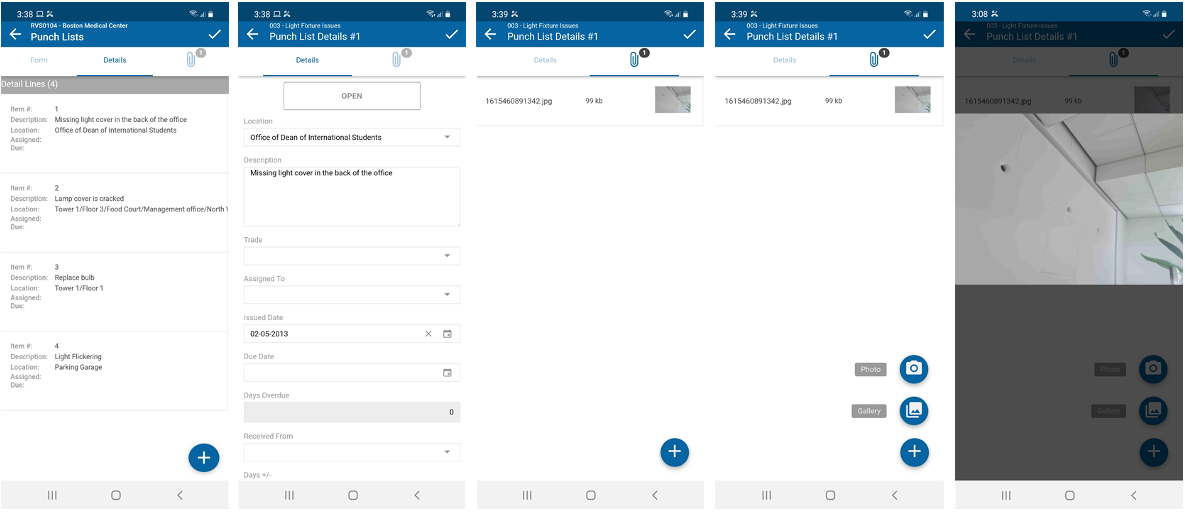Click the empty Due Date field
This screenshot has width=1185, height=520.
351,373
